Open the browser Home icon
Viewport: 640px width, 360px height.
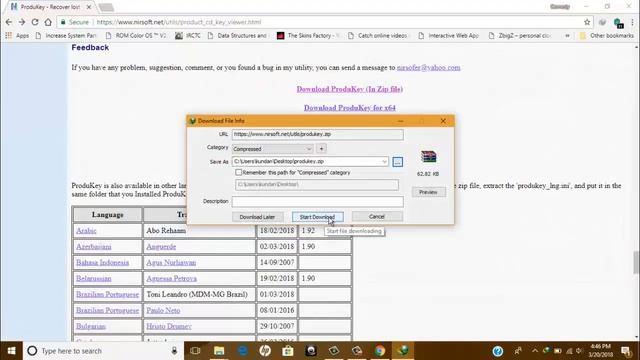(48, 22)
